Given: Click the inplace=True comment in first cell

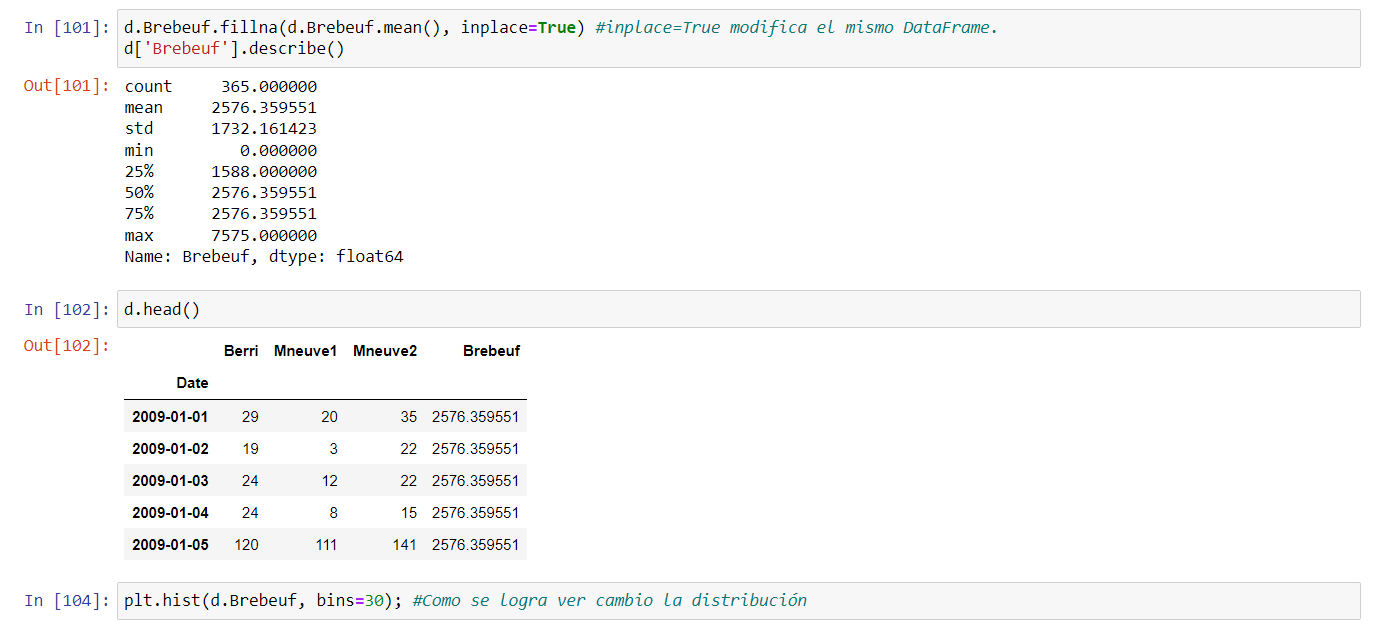Looking at the screenshot, I should pos(796,28).
